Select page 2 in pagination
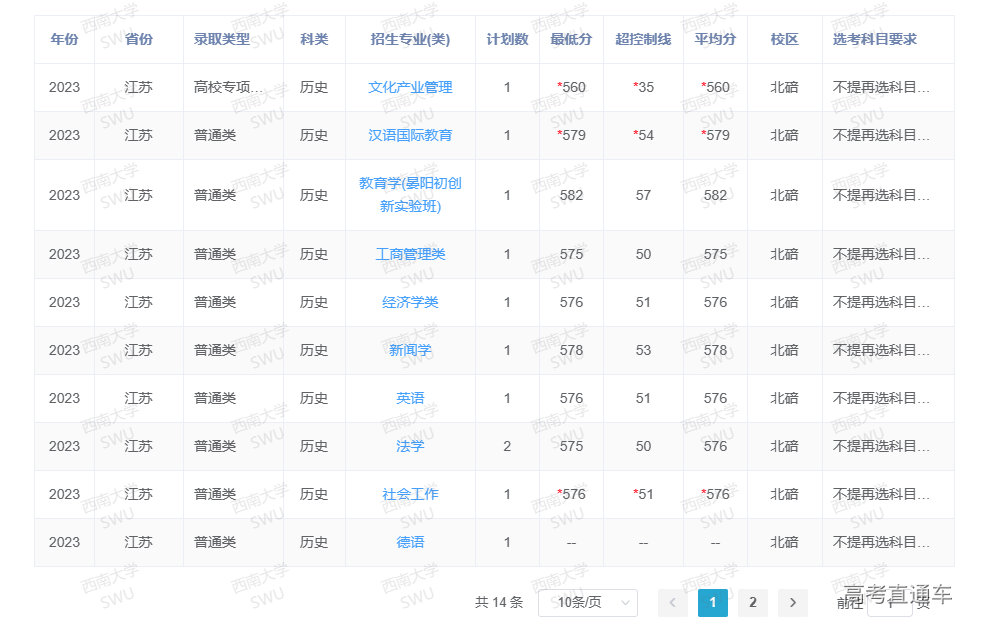The image size is (981, 634). (x=752, y=602)
